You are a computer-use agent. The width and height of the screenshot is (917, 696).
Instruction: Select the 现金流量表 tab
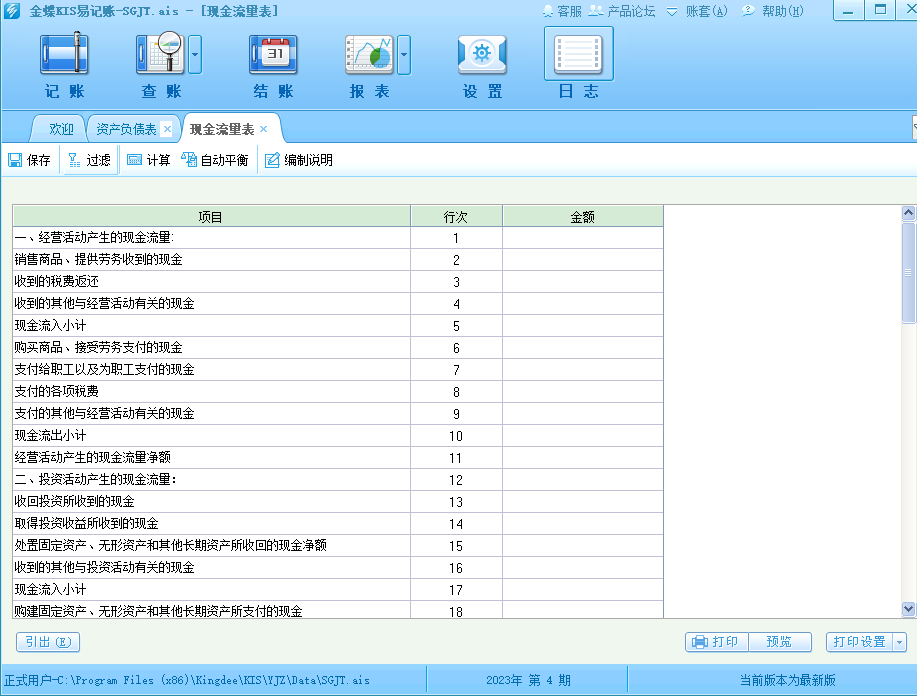click(x=222, y=129)
